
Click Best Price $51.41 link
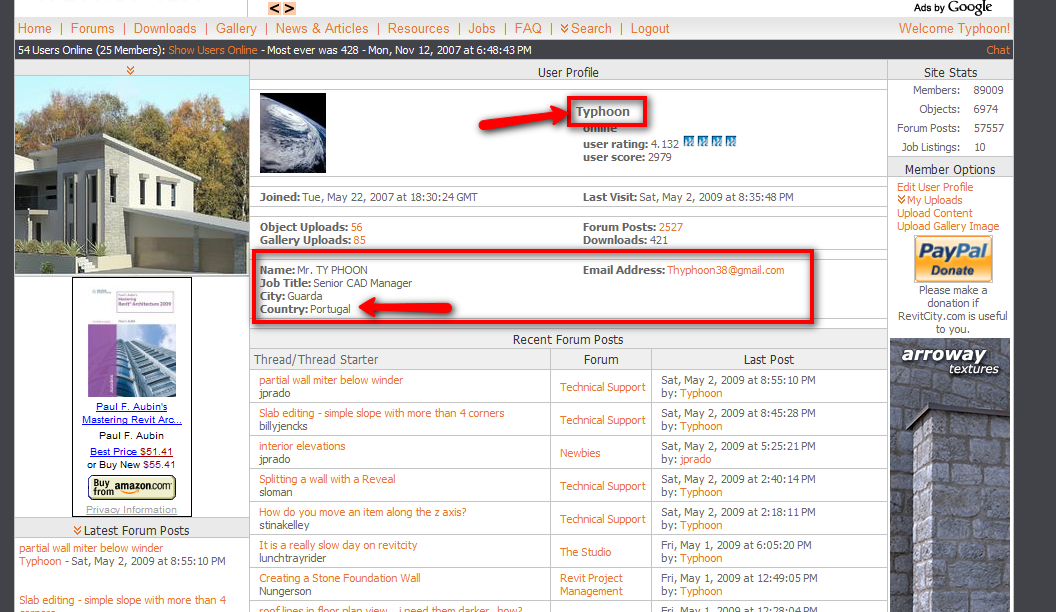131,452
